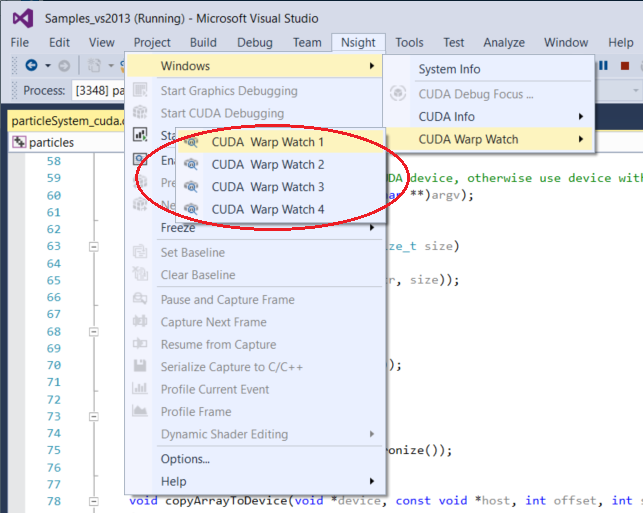Select Dynamic Shader Editing entry
Screen dimensions: 643x513
click(256, 434)
